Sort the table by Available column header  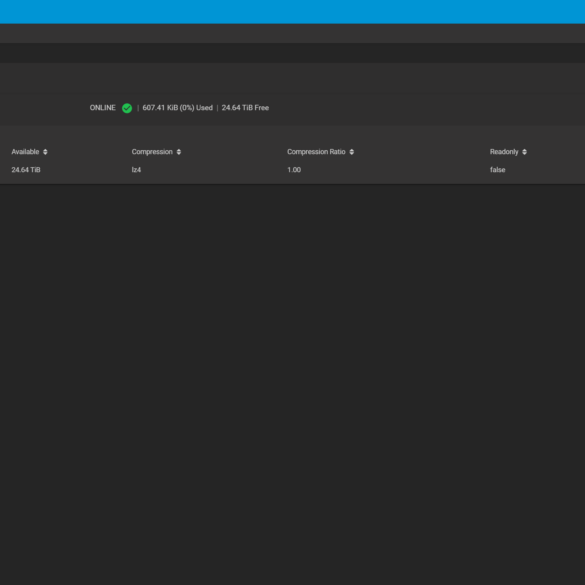click(x=25, y=152)
